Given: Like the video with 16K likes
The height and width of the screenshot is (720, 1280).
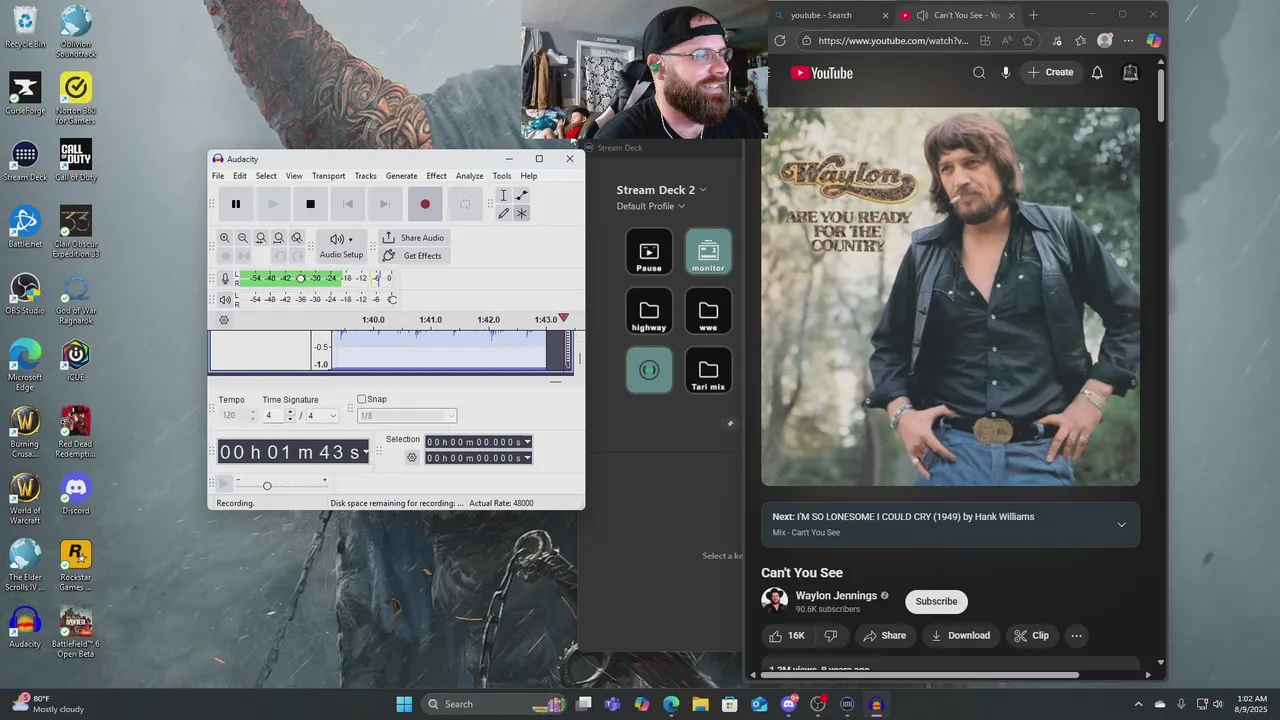Looking at the screenshot, I should pyautogui.click(x=787, y=636).
